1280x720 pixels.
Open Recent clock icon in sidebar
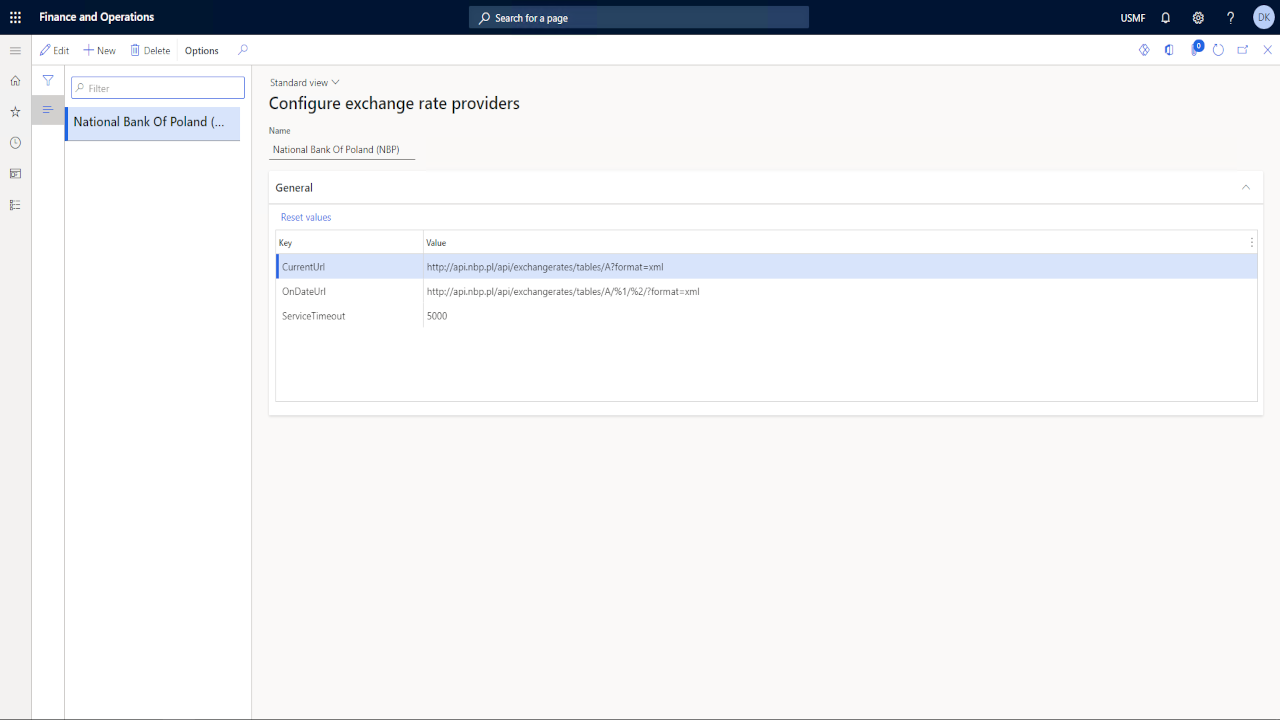15,143
